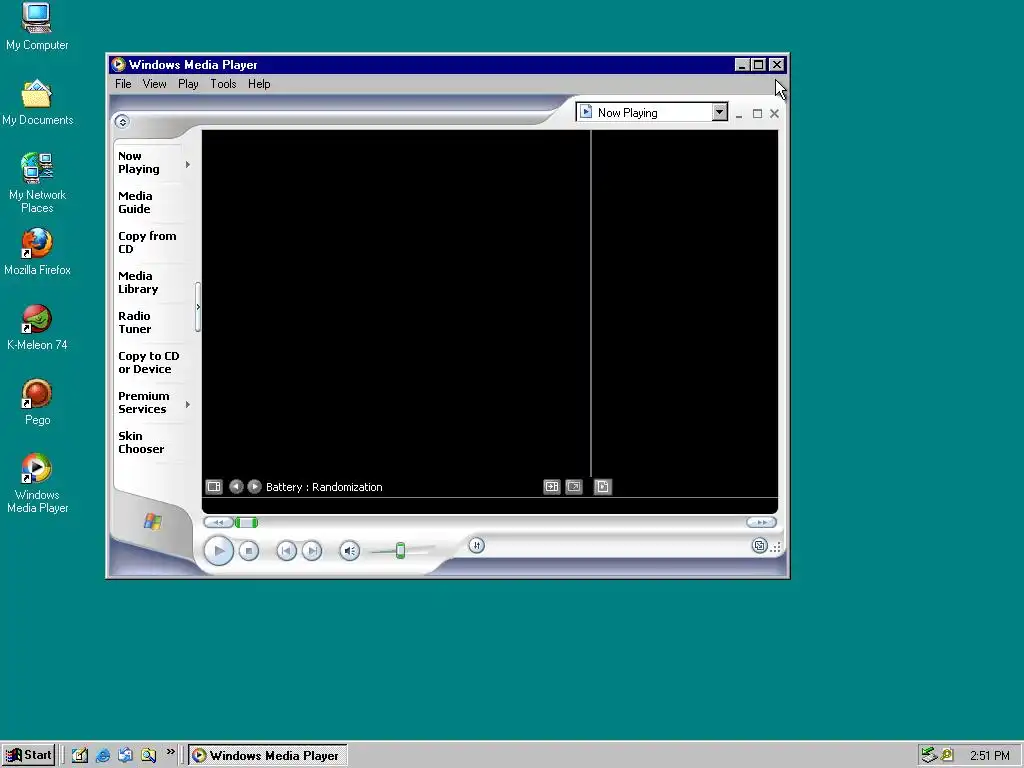Open the Skin Chooser
Screen dimensions: 1024x768
pos(141,442)
